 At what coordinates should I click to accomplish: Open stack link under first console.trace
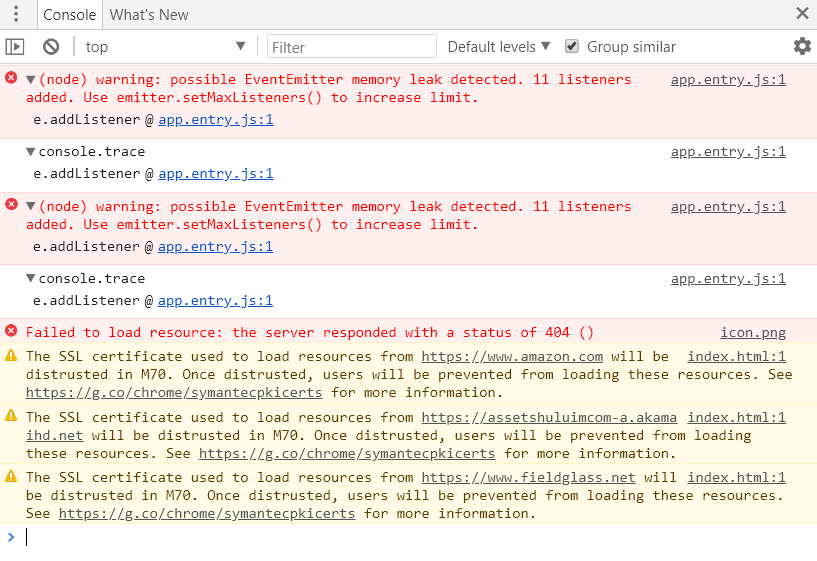[216, 173]
